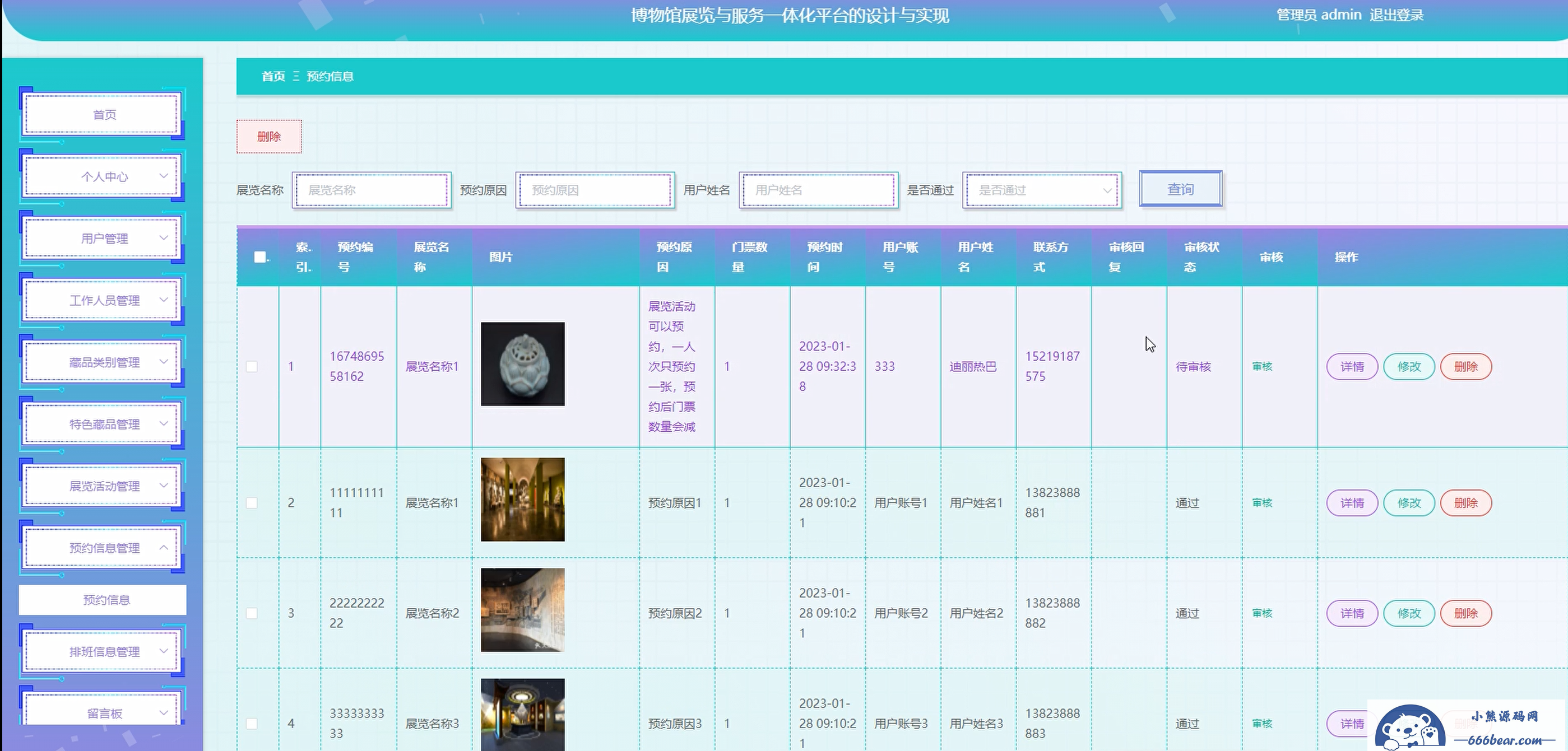Viewport: 1568px width, 751px height.
Task: Collapse the 预约信息管理 menu chevron
Action: 163,548
